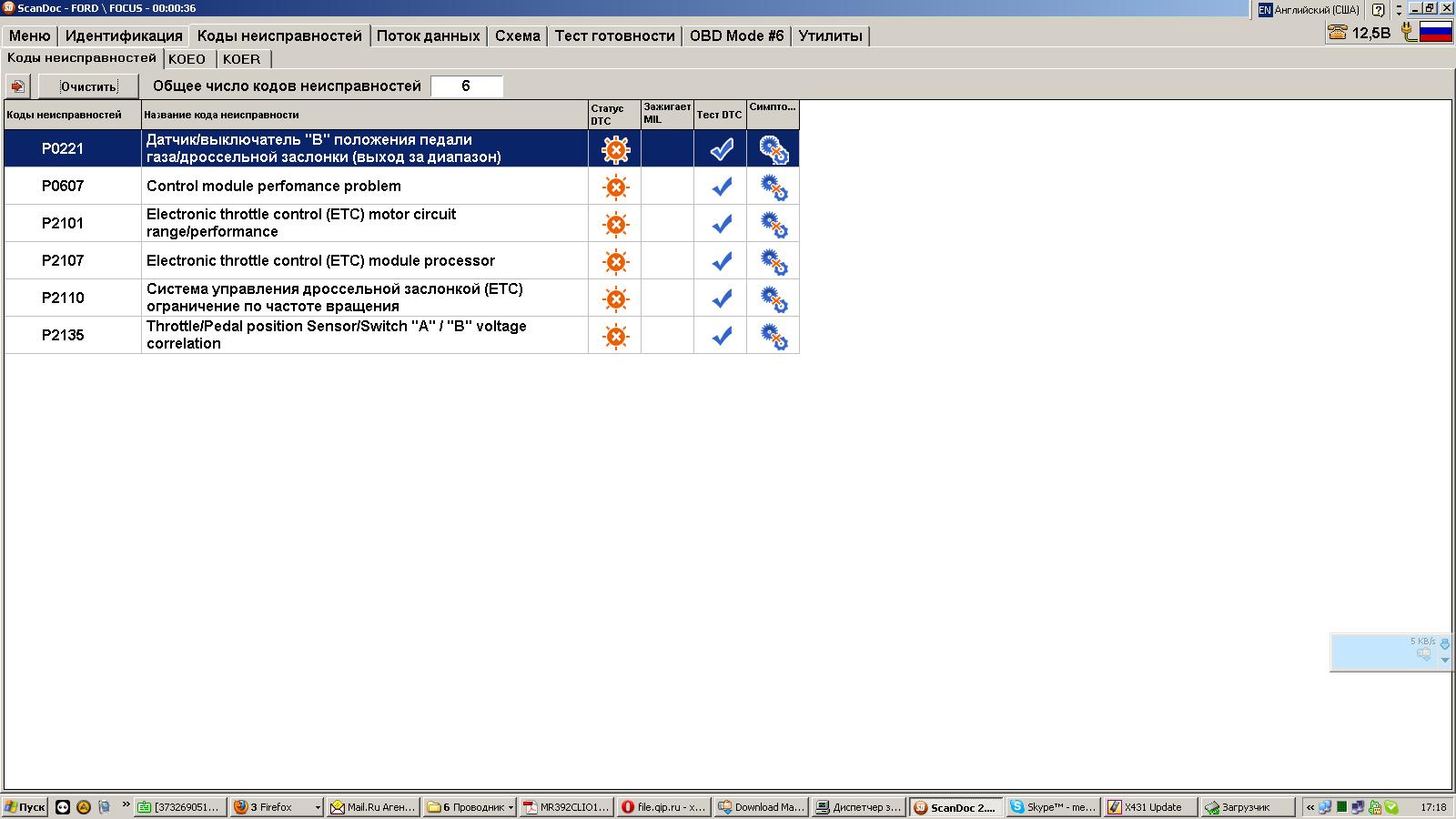Click the total fault codes count field
The image size is (1456, 819).
pos(466,86)
